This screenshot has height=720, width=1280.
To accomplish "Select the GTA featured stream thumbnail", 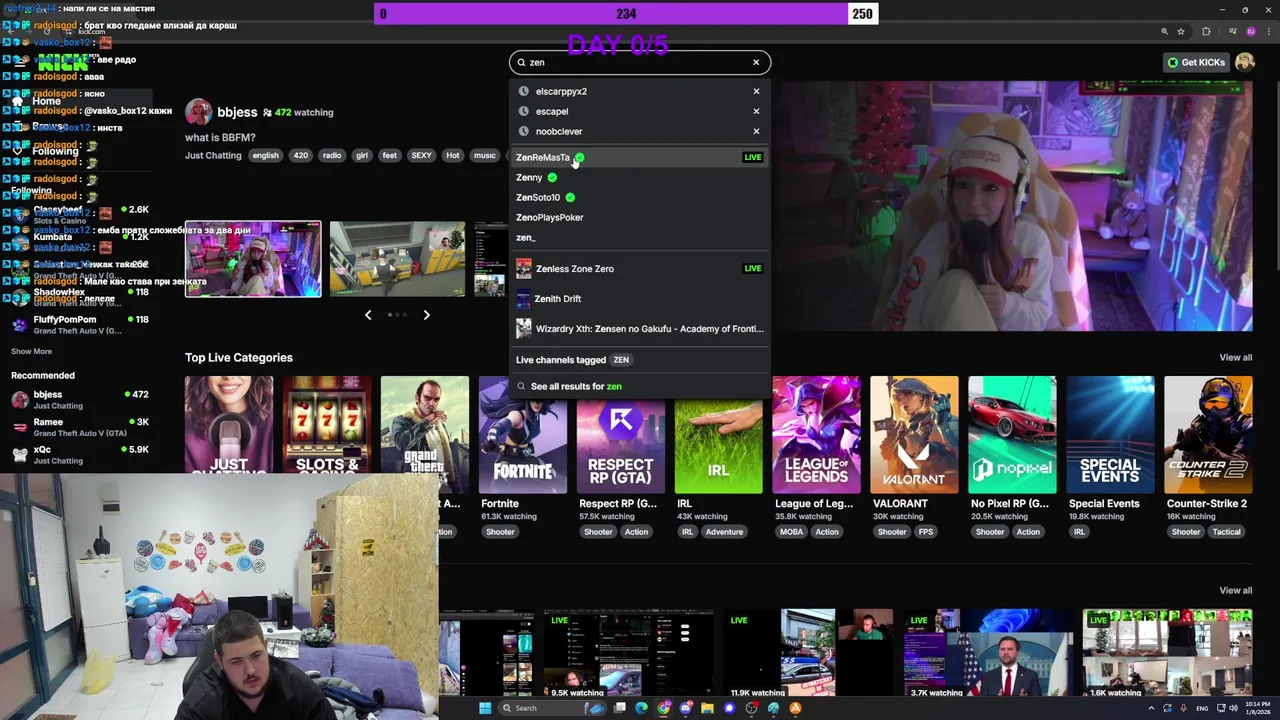I will 397,259.
